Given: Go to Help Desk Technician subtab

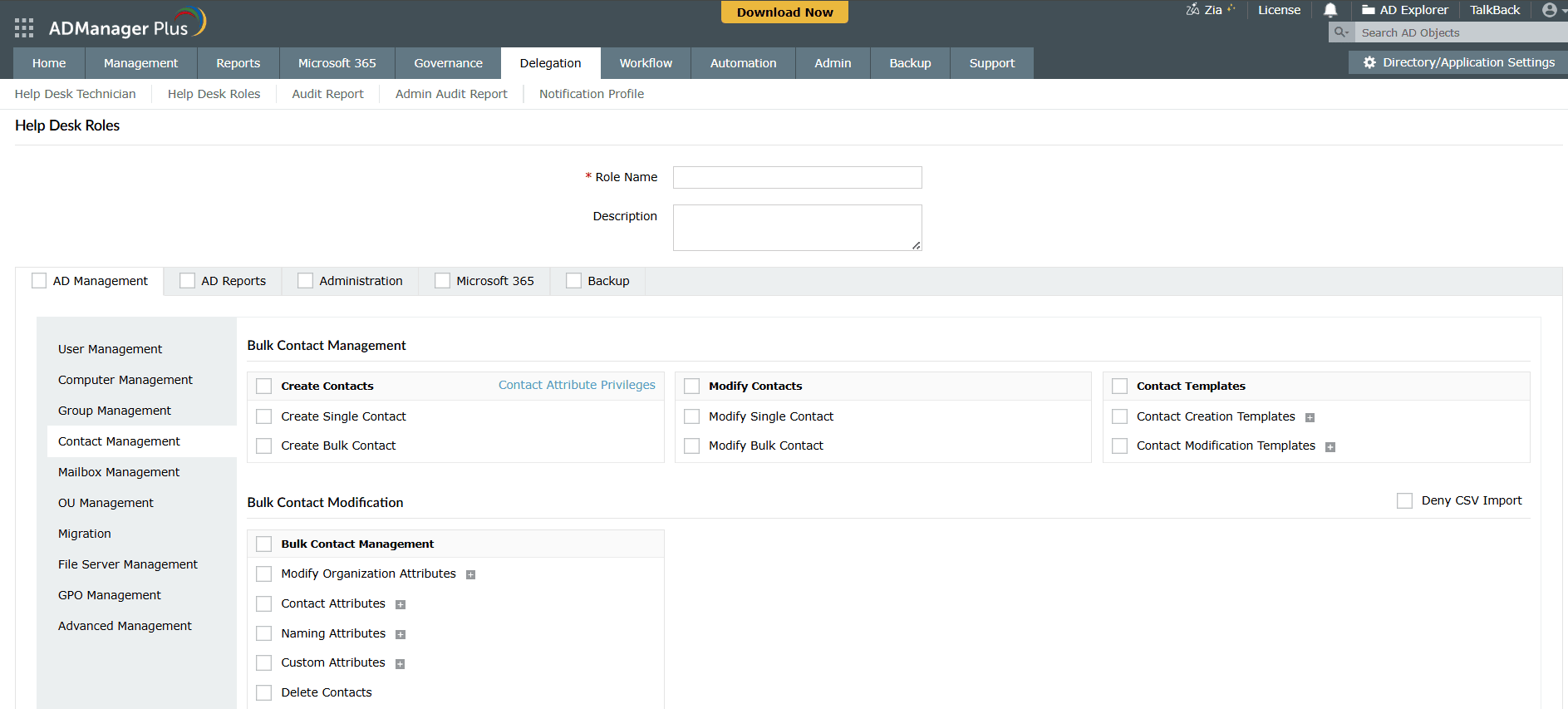Looking at the screenshot, I should pyautogui.click(x=75, y=94).
